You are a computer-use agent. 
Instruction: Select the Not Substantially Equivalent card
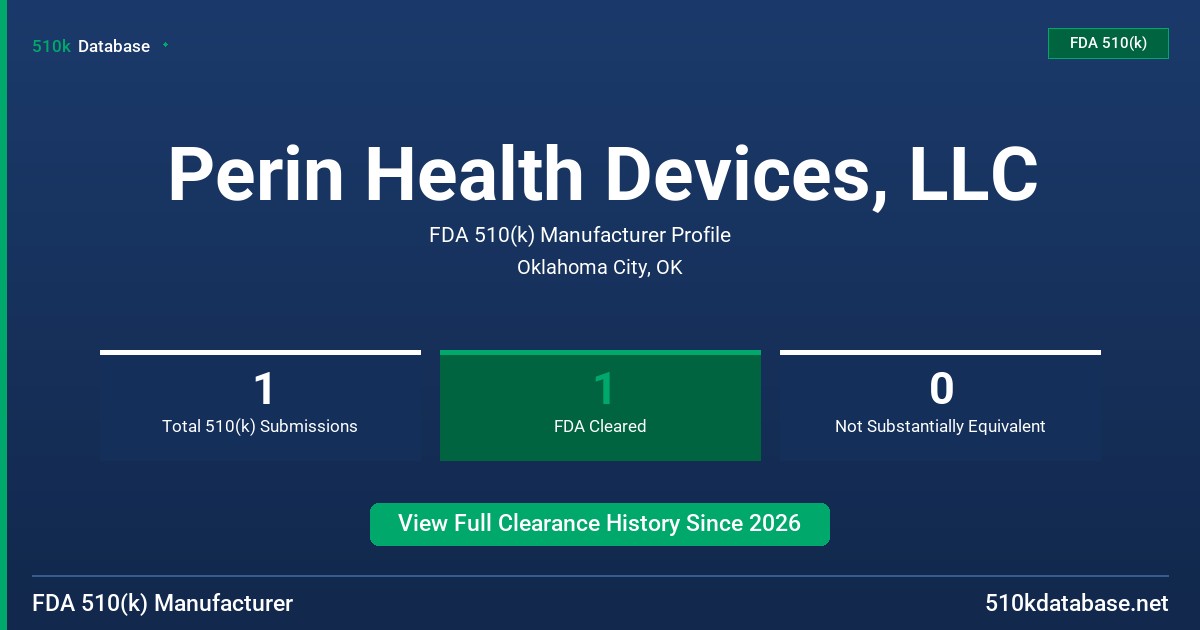tap(940, 405)
